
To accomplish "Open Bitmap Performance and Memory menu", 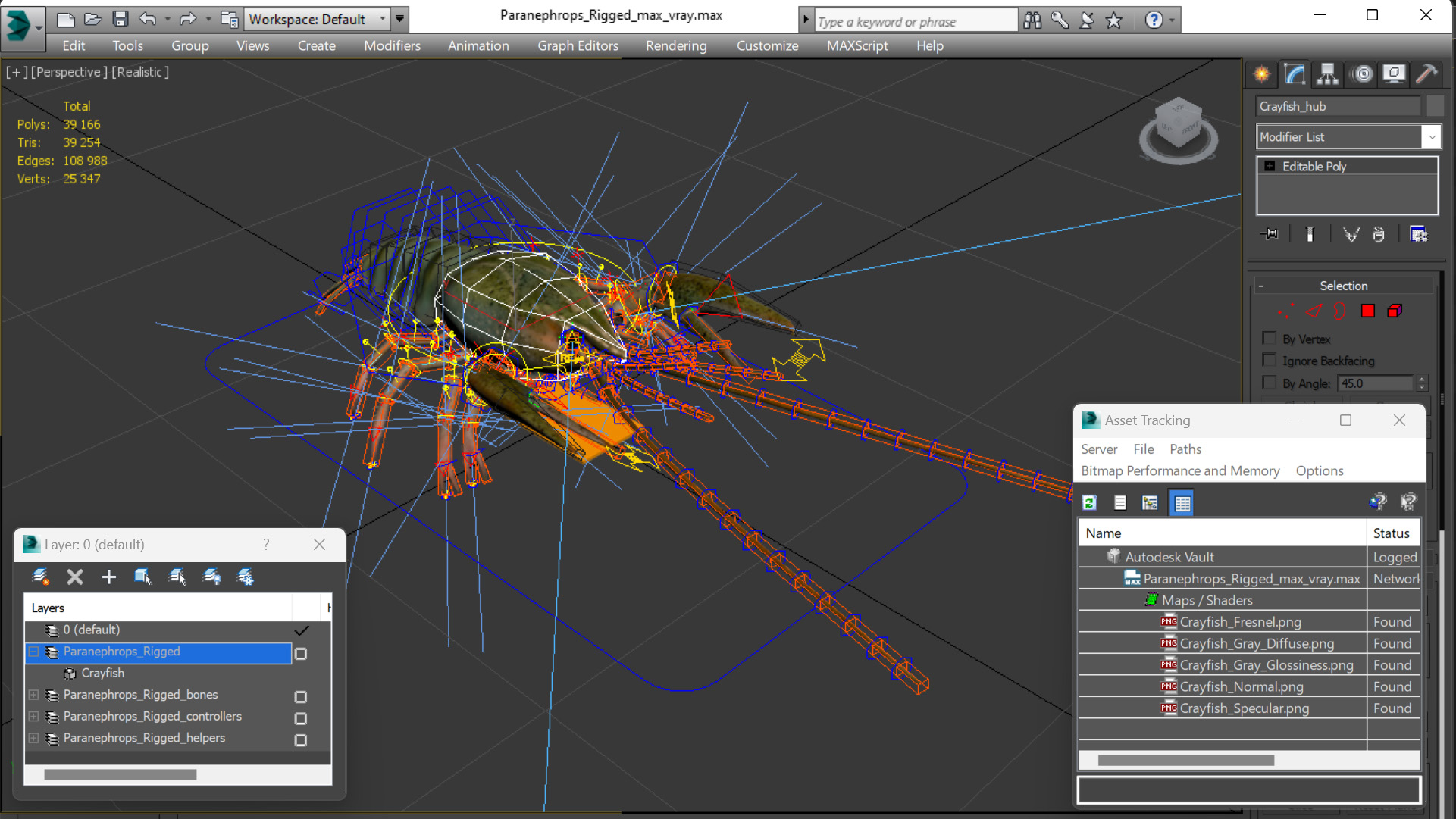I will pyautogui.click(x=1180, y=470).
